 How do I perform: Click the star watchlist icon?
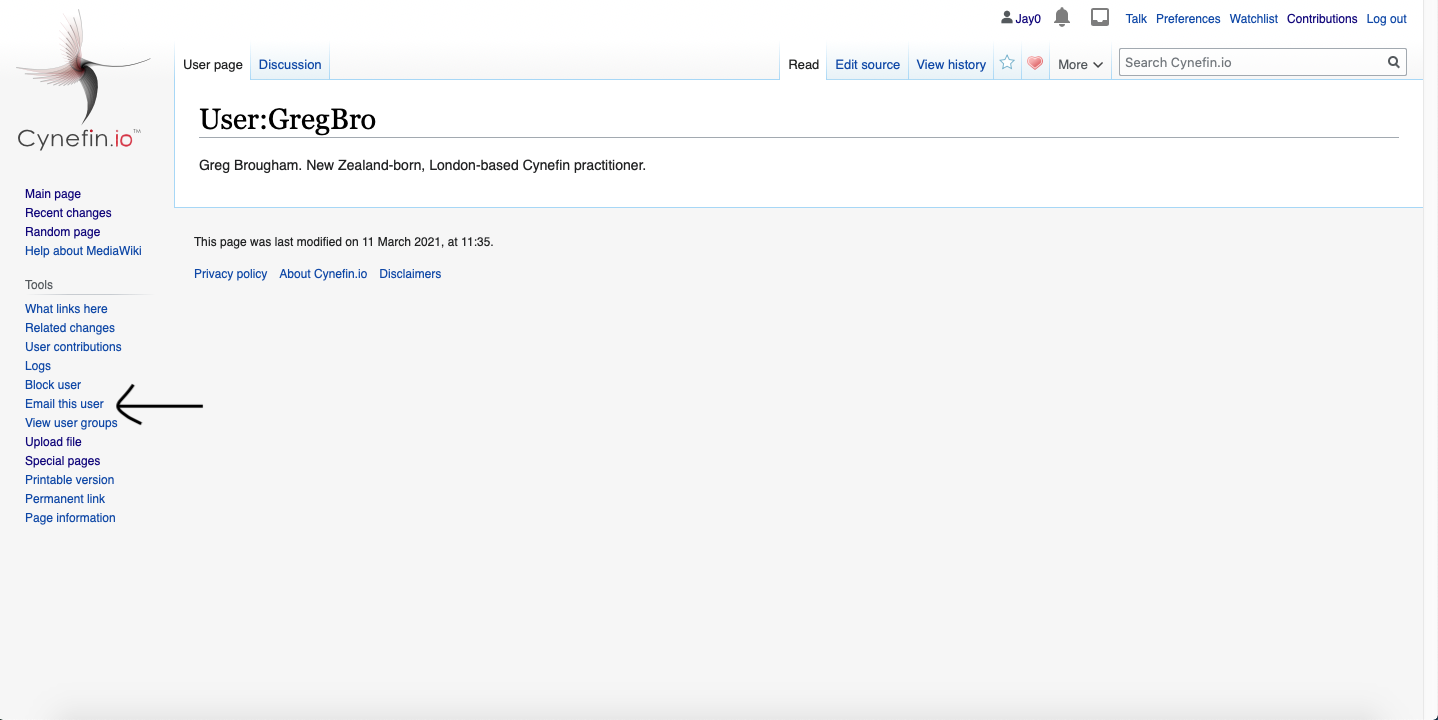tap(1007, 63)
